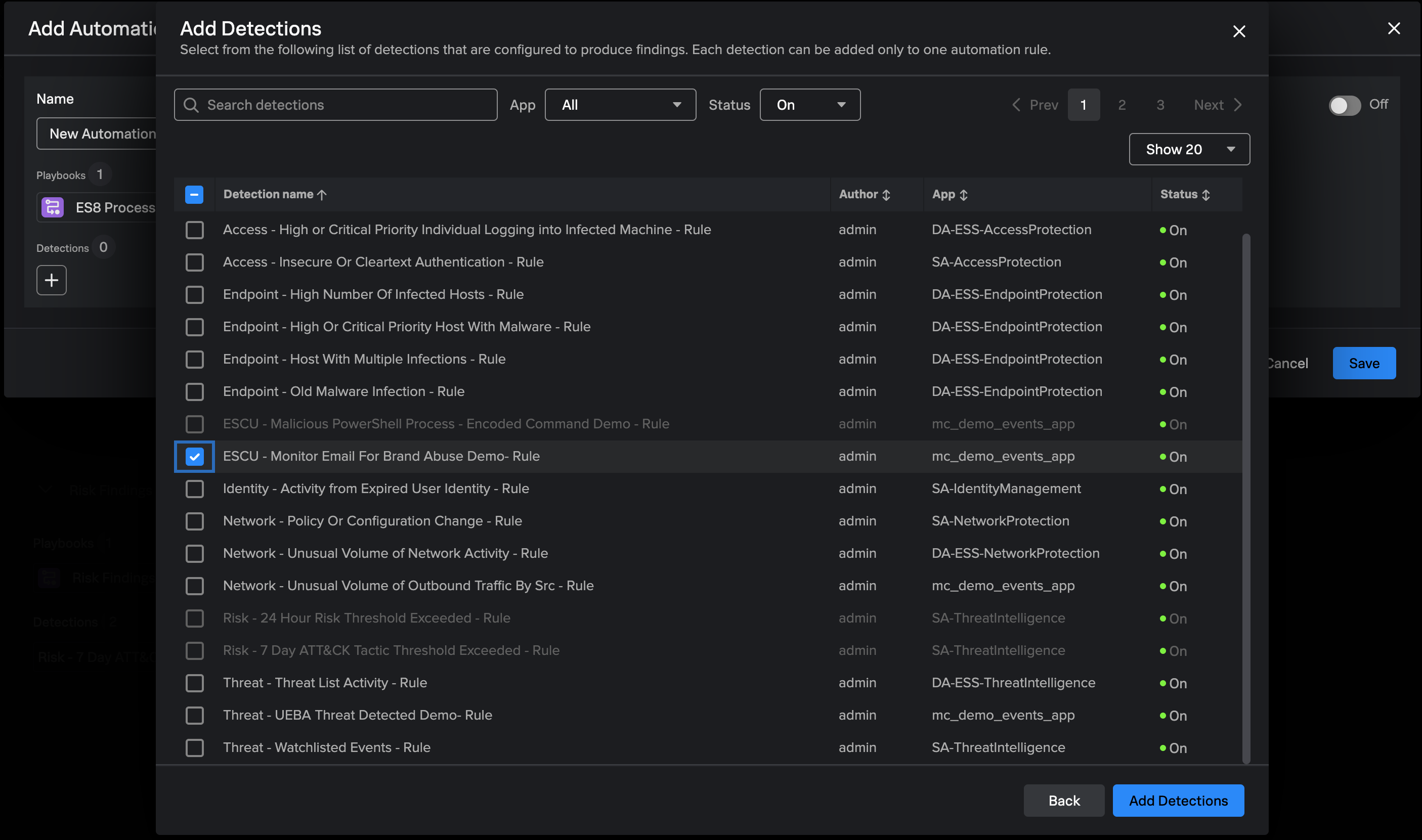
Task: Sort by Detection name arrow icon
Action: coord(322,195)
